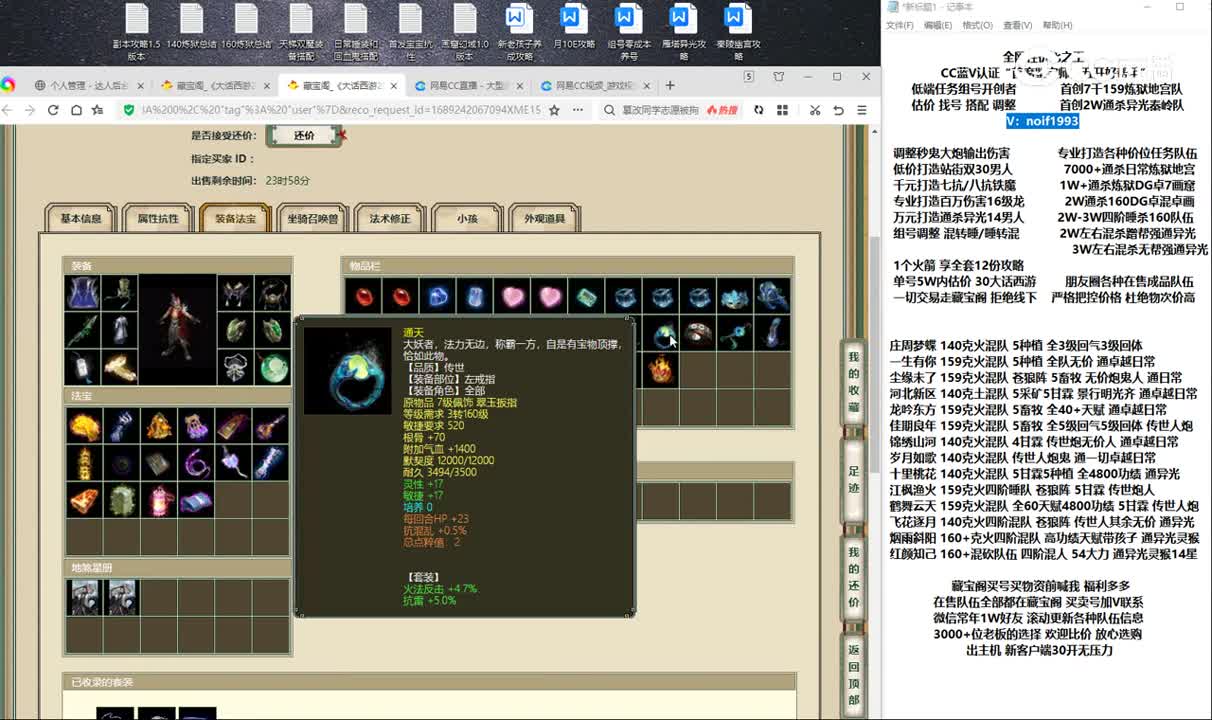Open the browser main menu icon

[862, 110]
